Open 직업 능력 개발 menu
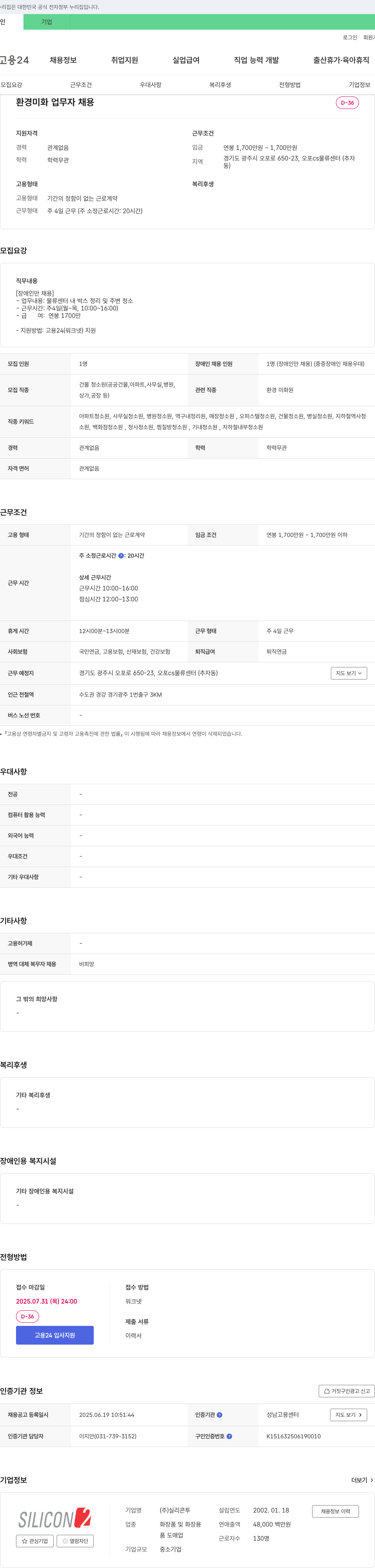The image size is (375, 1568). point(256,60)
